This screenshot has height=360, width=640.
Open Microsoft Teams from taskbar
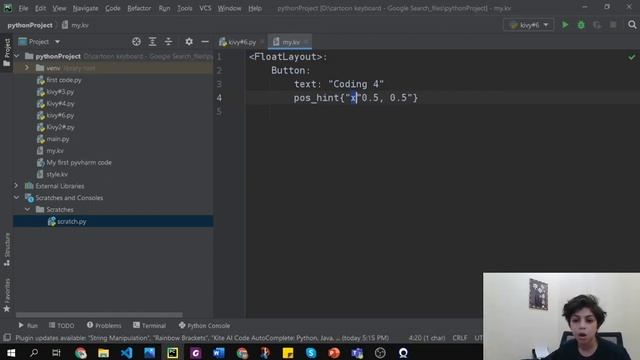(x=357, y=353)
